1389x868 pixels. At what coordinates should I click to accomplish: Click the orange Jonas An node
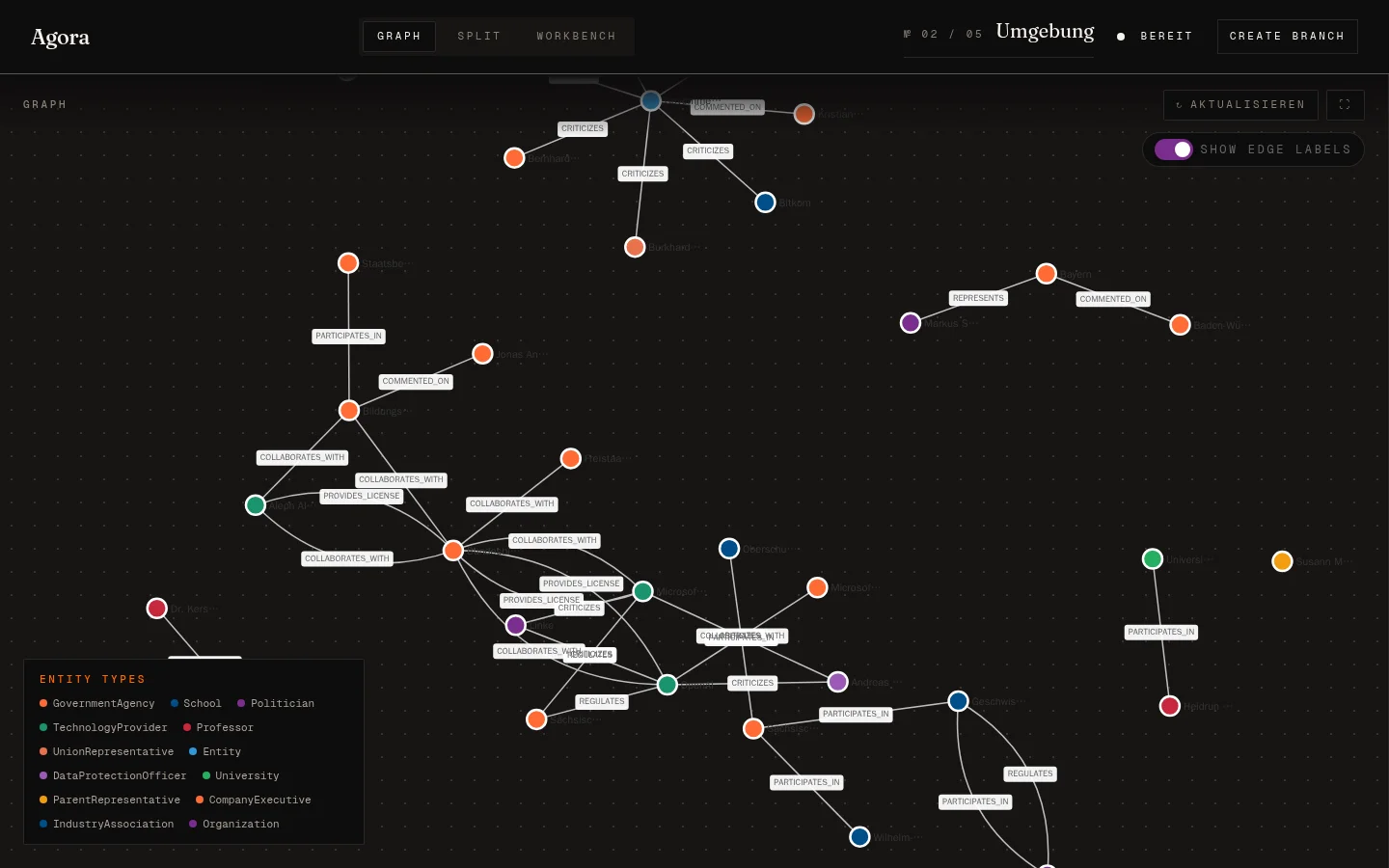coord(483,354)
